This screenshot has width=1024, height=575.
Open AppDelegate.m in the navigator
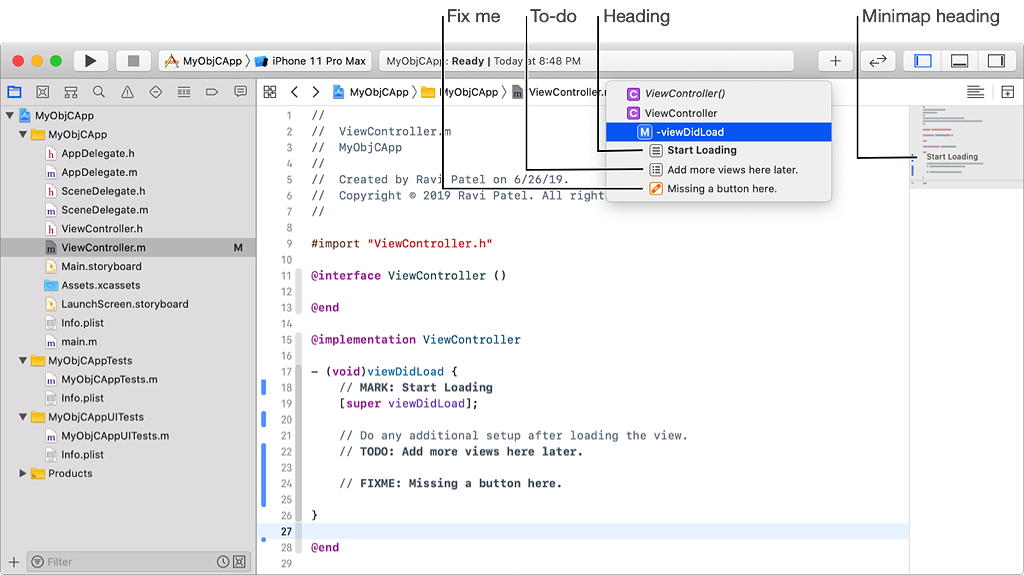(x=99, y=172)
